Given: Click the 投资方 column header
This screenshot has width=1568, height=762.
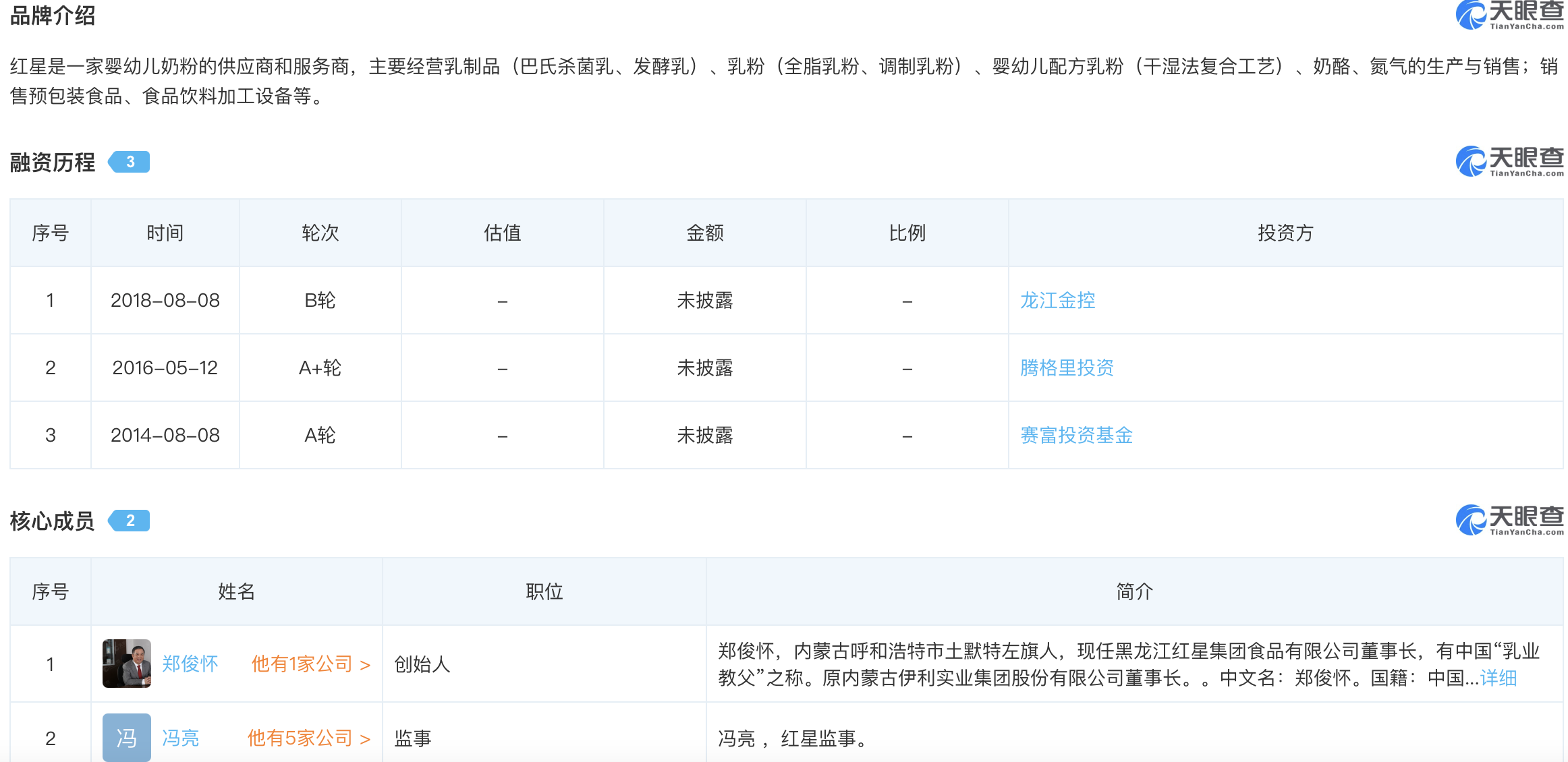Looking at the screenshot, I should [1285, 233].
